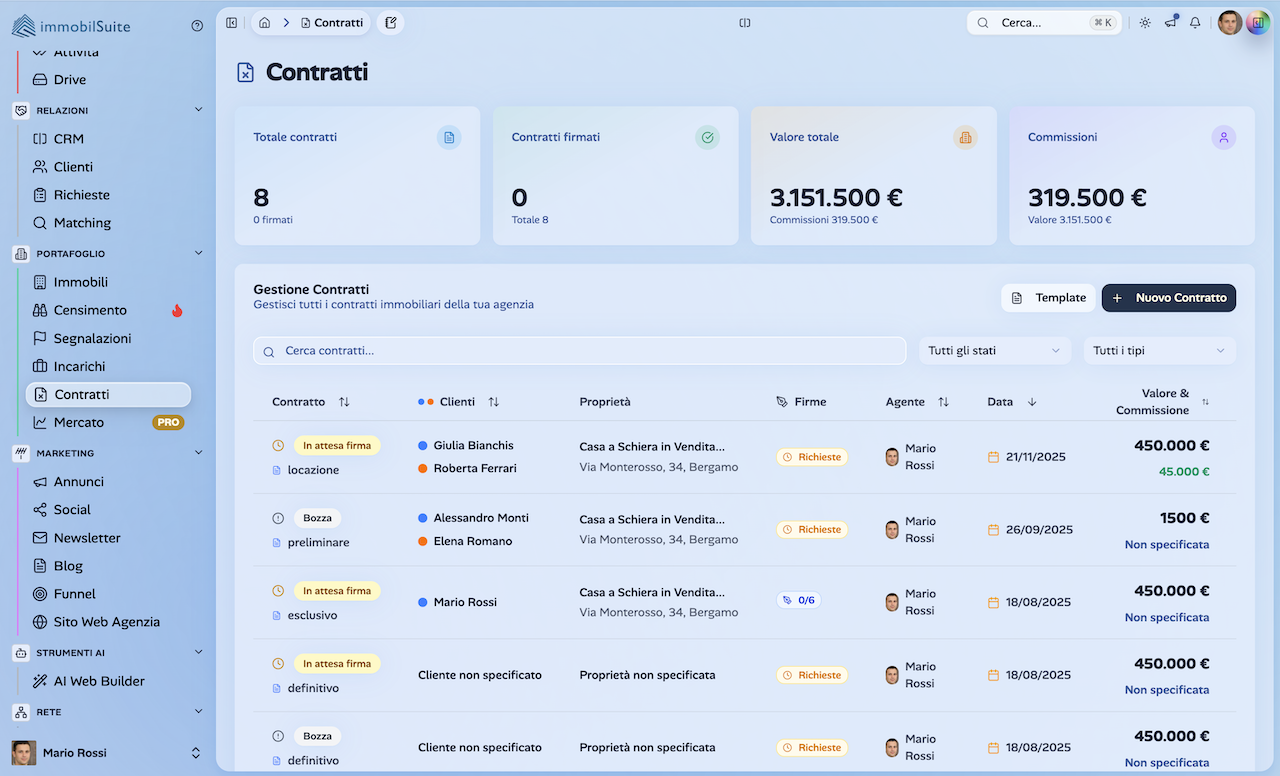
Task: Collapse the Portafoglio sidebar section
Action: 198,254
